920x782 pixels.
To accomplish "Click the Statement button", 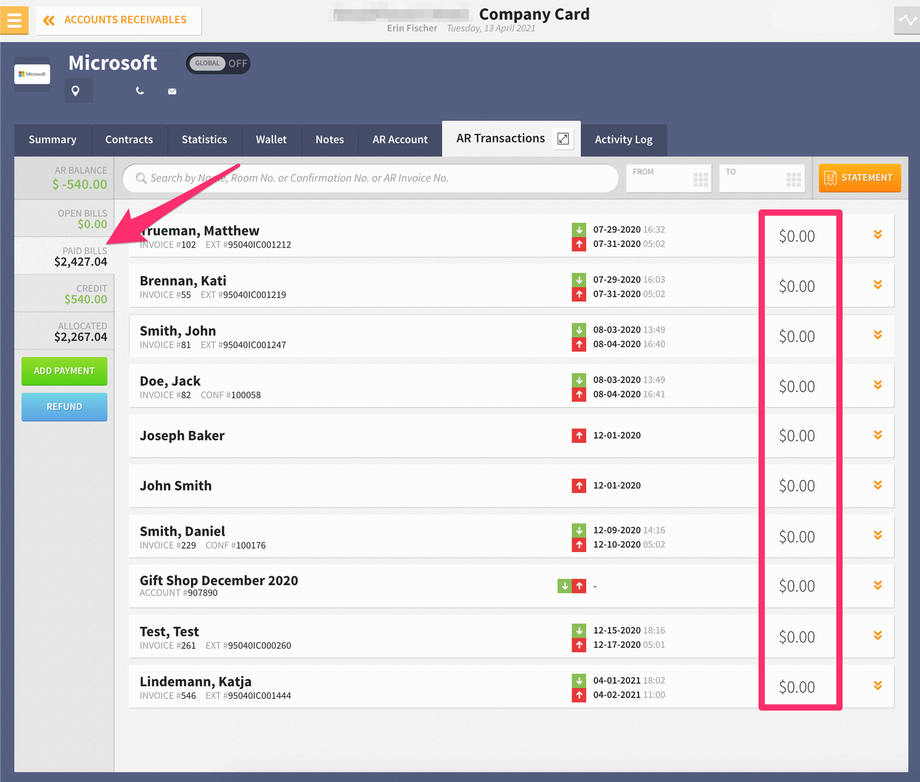I will [860, 178].
